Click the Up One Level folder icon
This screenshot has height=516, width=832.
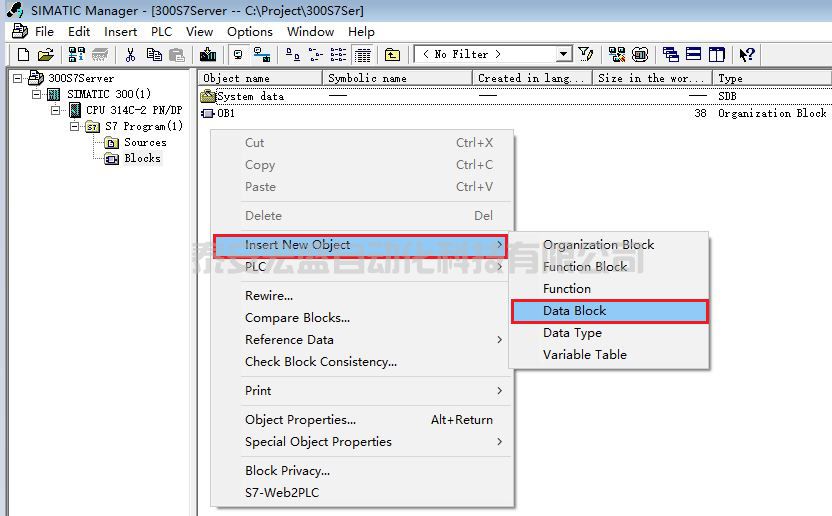pyautogui.click(x=392, y=55)
